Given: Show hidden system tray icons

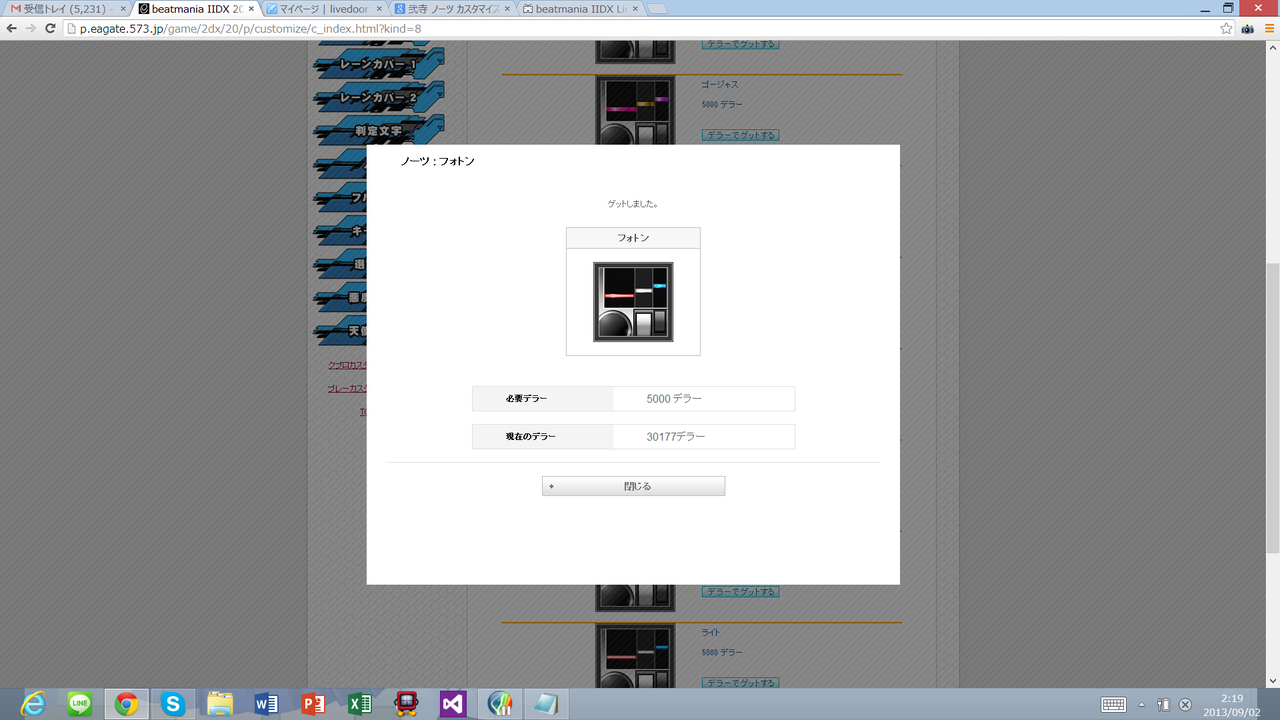Looking at the screenshot, I should (1141, 704).
